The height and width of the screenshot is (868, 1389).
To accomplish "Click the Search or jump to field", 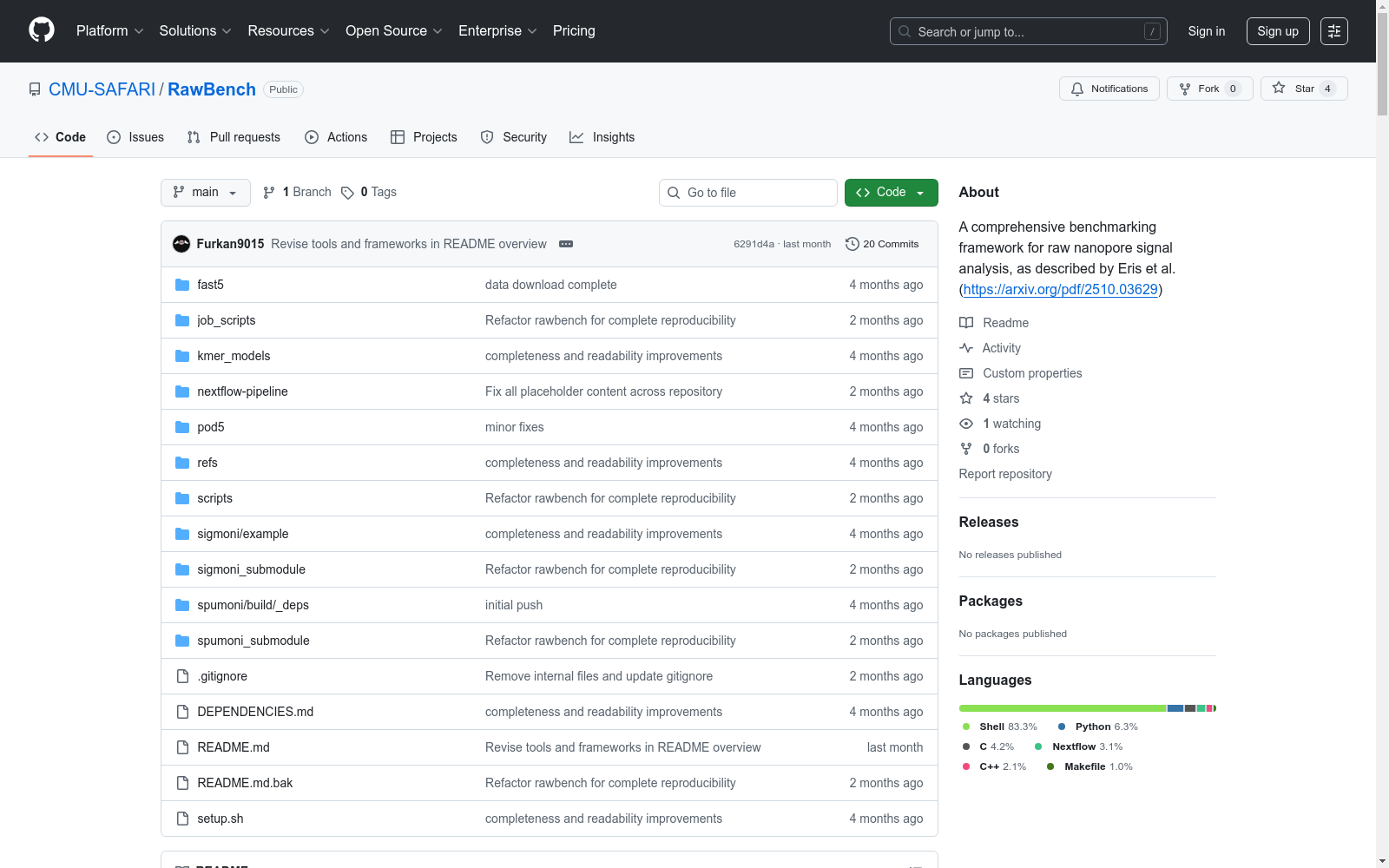I will click(x=1029, y=31).
